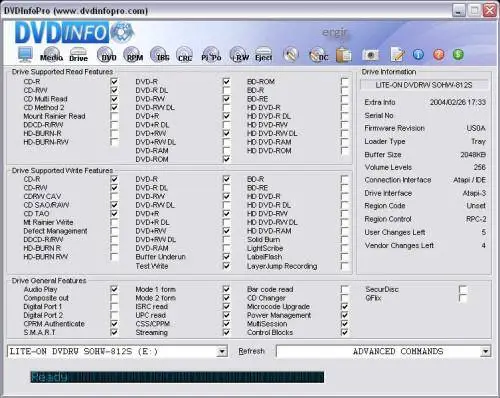Toggle CDRW CAV write checkbox
The width and height of the screenshot is (500, 398).
click(114, 196)
